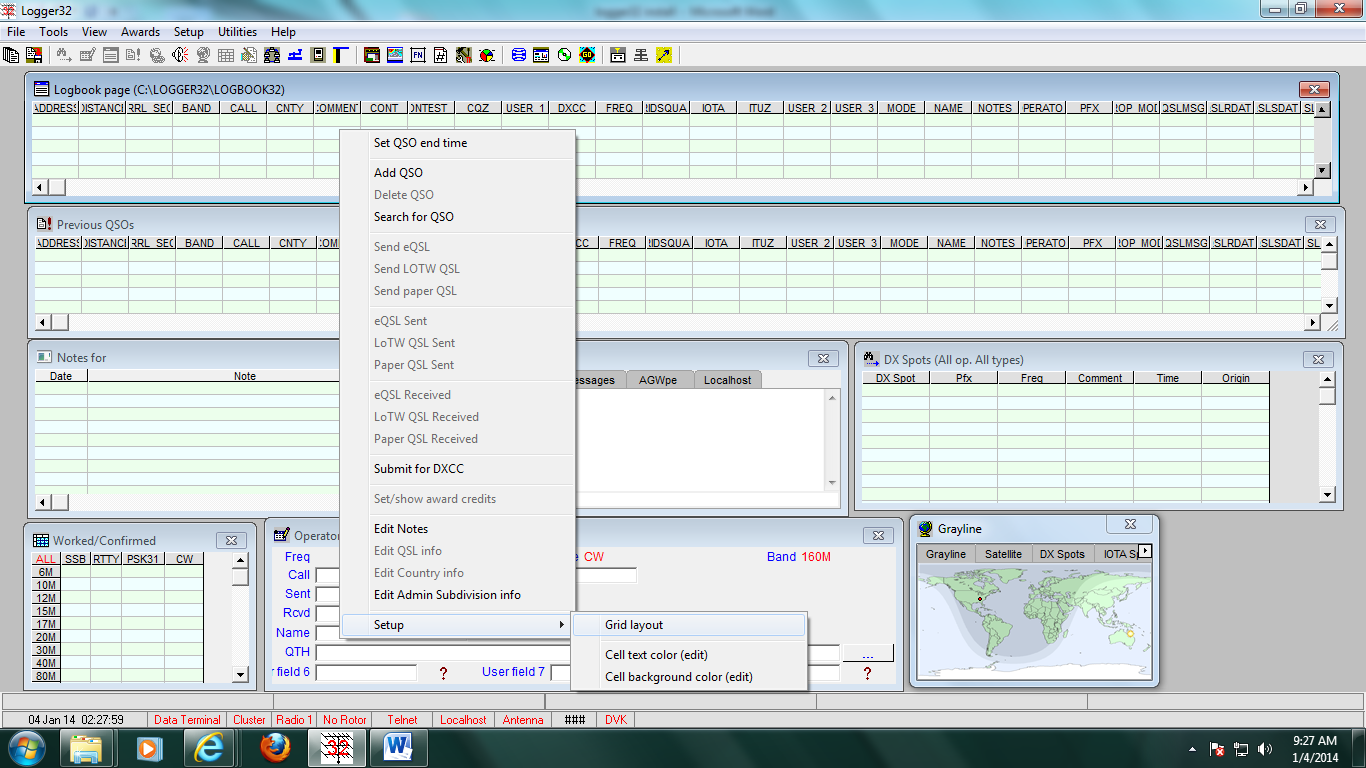Click the Previous QSOs panel title icon
The width and height of the screenshot is (1366, 768).
pos(44,224)
